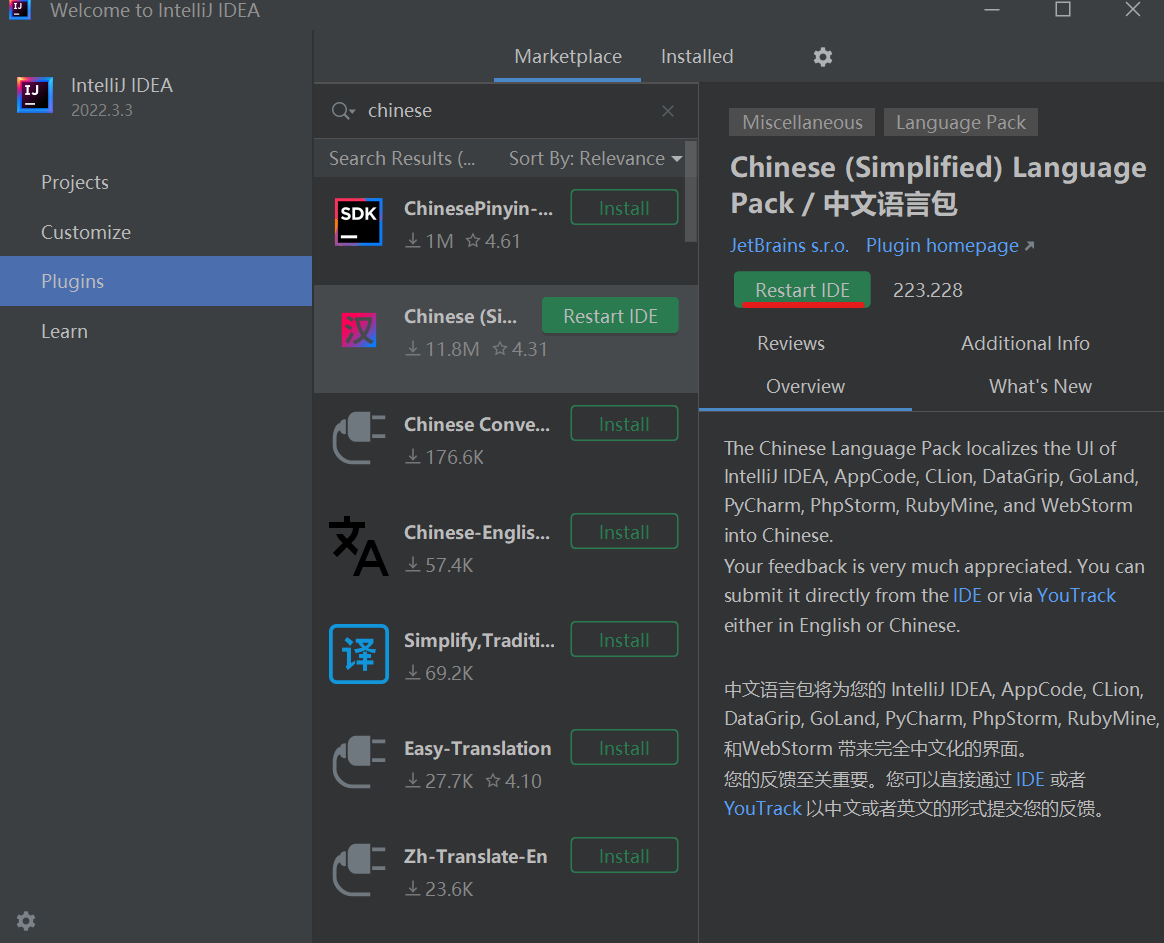
Task: Click the YouTrack link in Chinese description
Action: coord(762,808)
